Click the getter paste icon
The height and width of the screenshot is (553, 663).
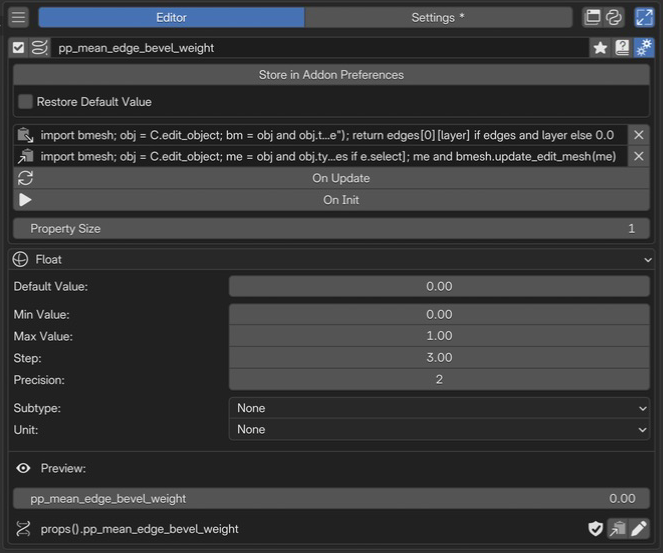pyautogui.click(x=25, y=135)
